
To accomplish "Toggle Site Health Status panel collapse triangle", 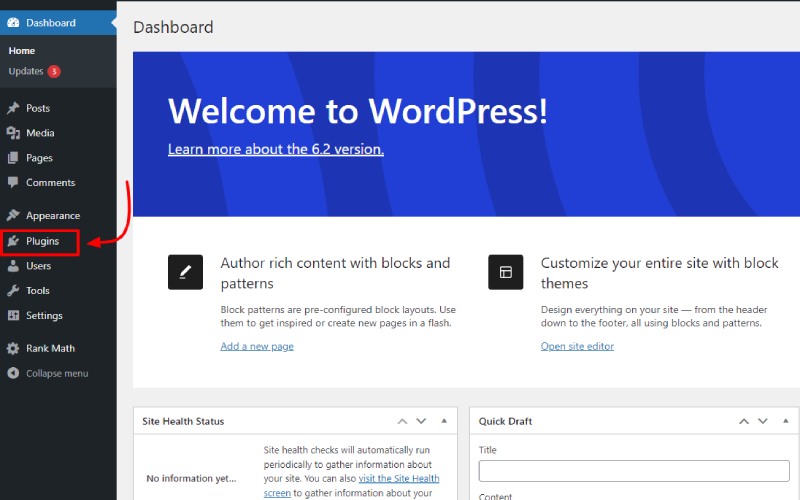I will pos(444,421).
